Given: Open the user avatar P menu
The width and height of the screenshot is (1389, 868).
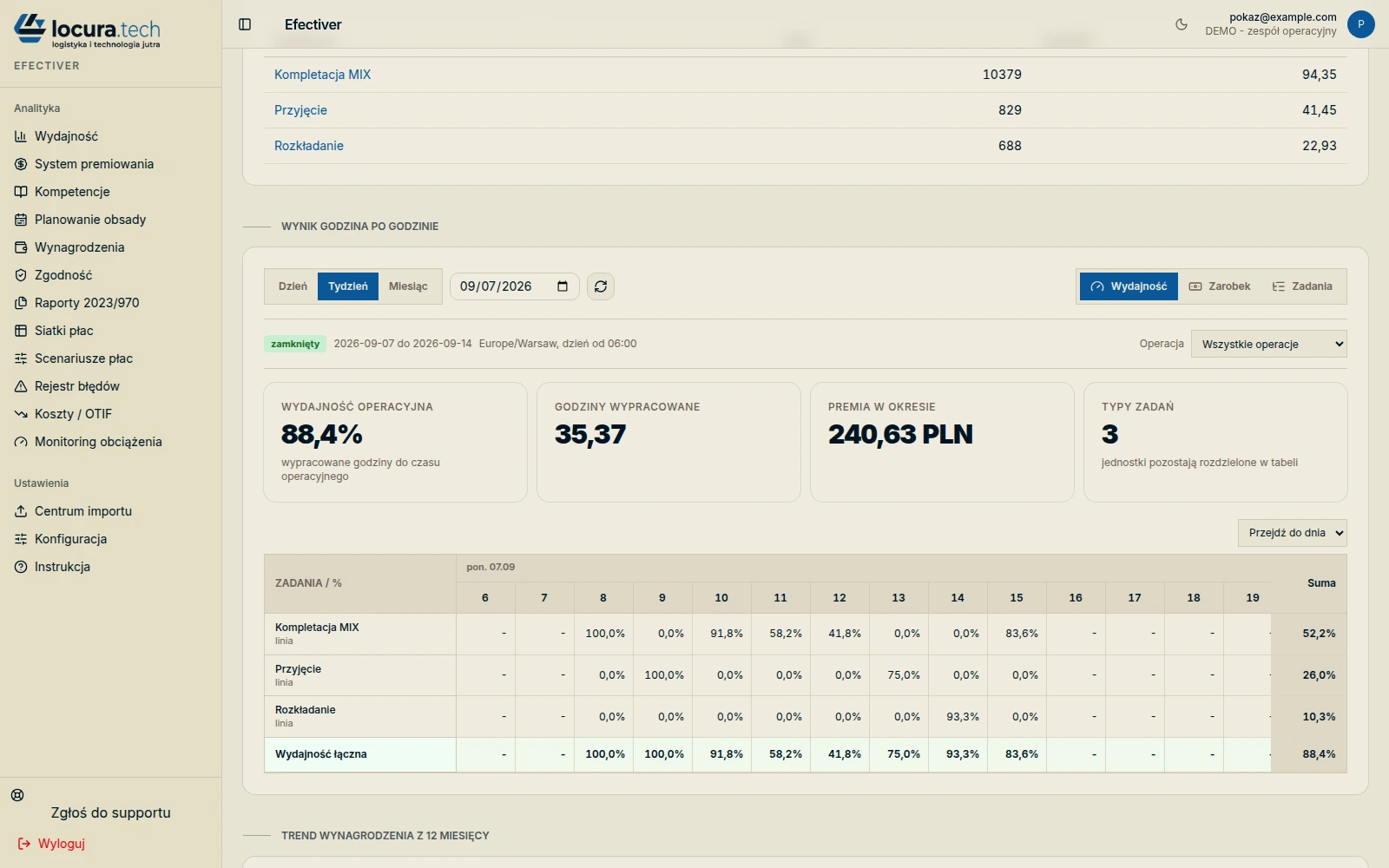Looking at the screenshot, I should [x=1360, y=24].
